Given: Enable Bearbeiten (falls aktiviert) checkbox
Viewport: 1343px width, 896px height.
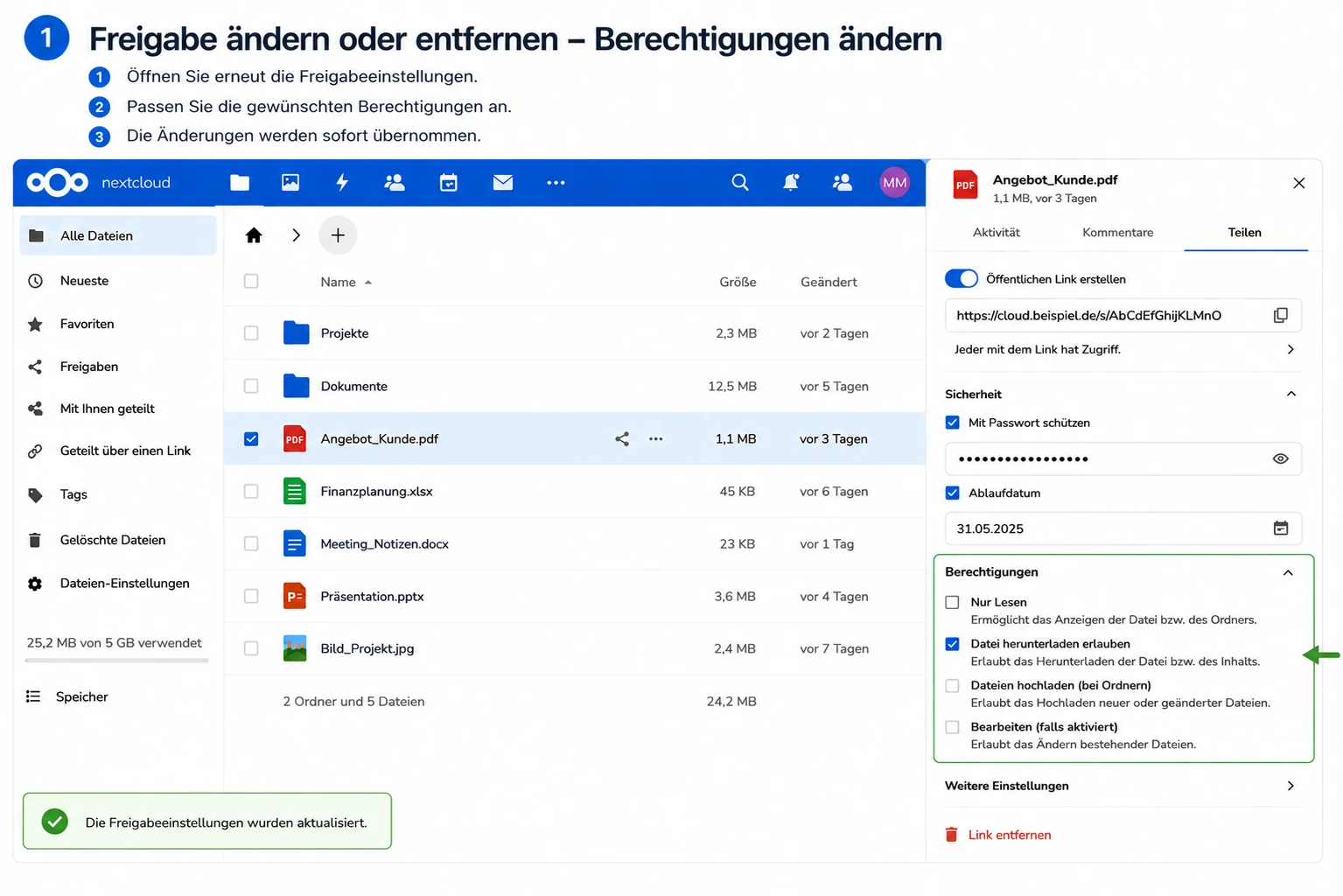Looking at the screenshot, I should pyautogui.click(x=953, y=727).
